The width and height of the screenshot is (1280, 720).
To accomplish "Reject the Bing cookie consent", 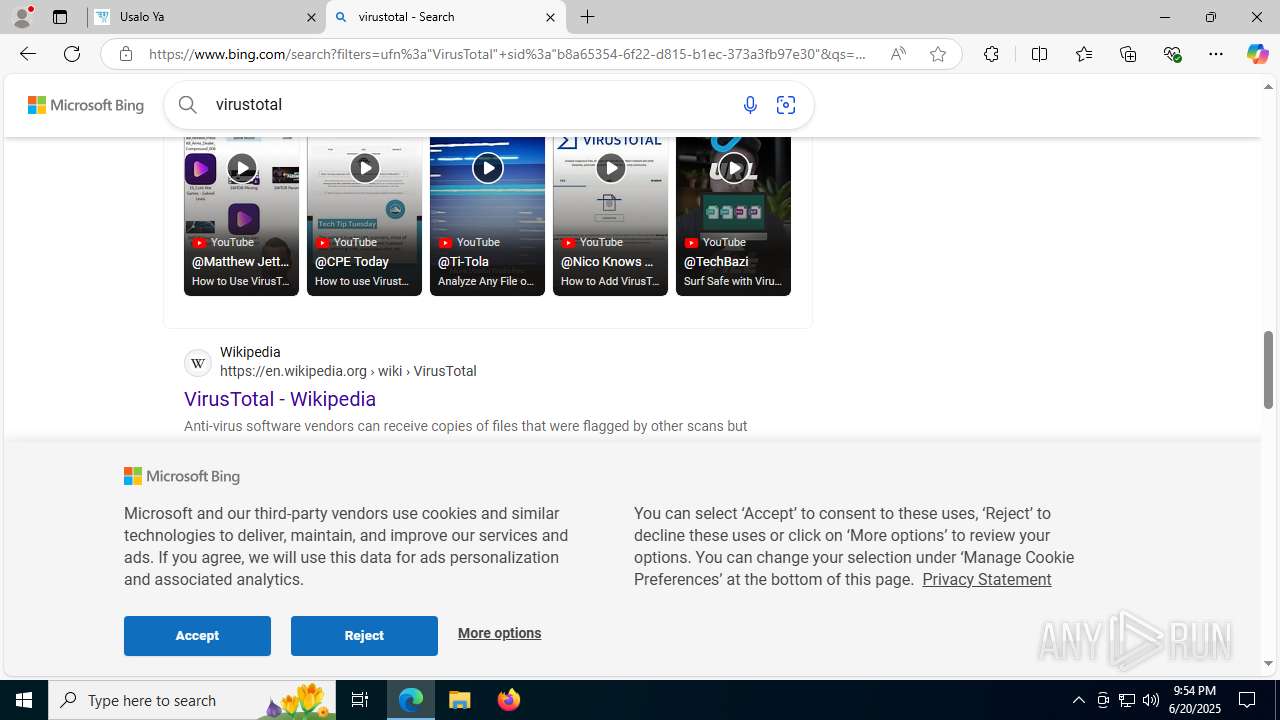I will pos(364,636).
